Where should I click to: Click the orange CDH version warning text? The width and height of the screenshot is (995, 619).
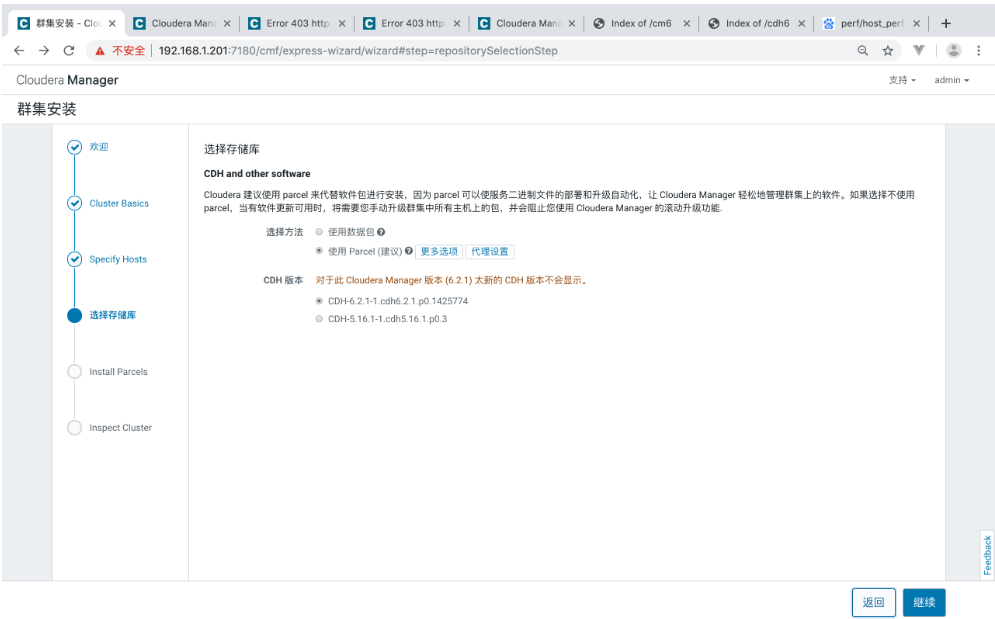pyautogui.click(x=451, y=280)
